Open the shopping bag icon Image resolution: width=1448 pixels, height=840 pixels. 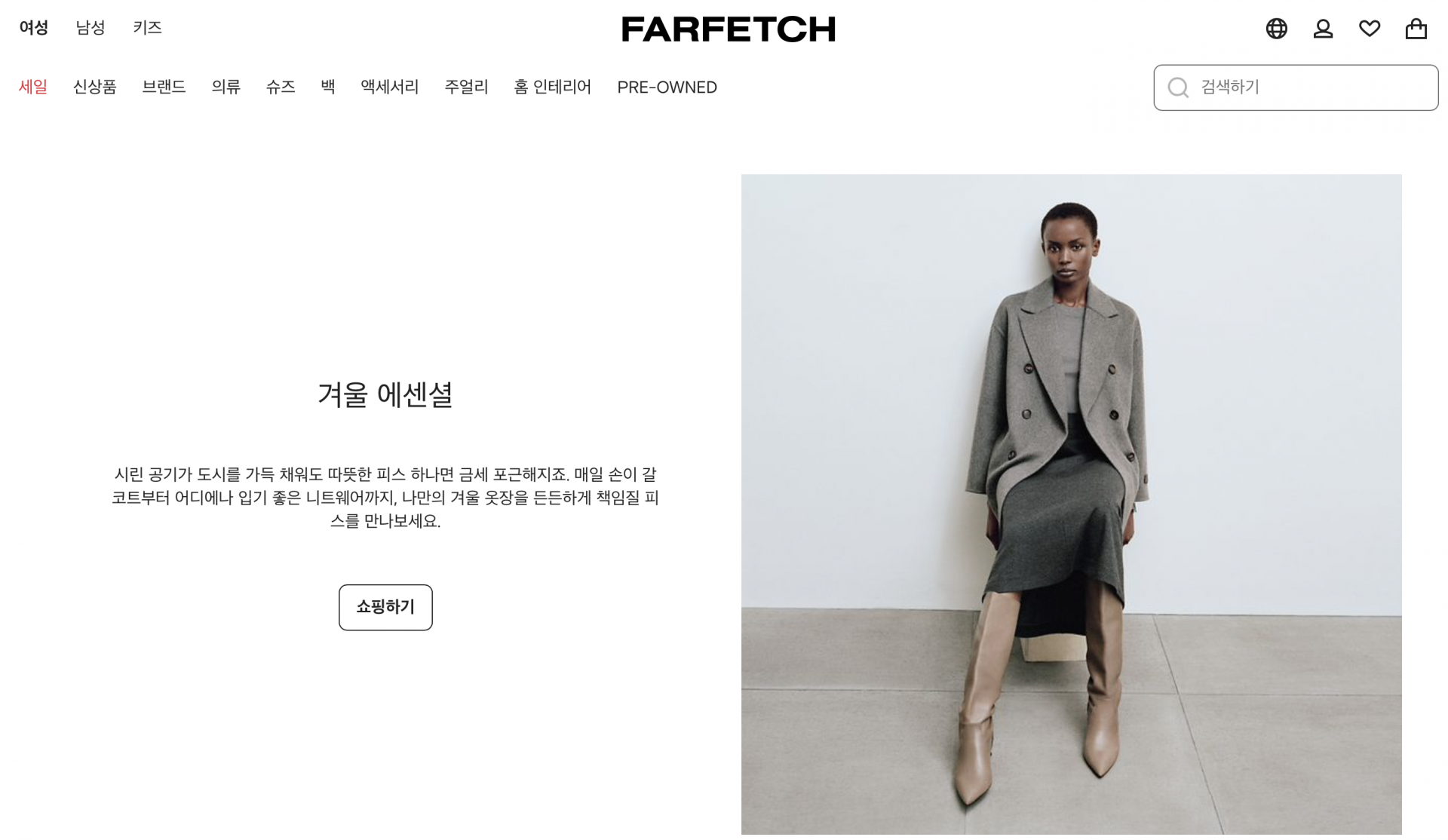click(x=1416, y=29)
